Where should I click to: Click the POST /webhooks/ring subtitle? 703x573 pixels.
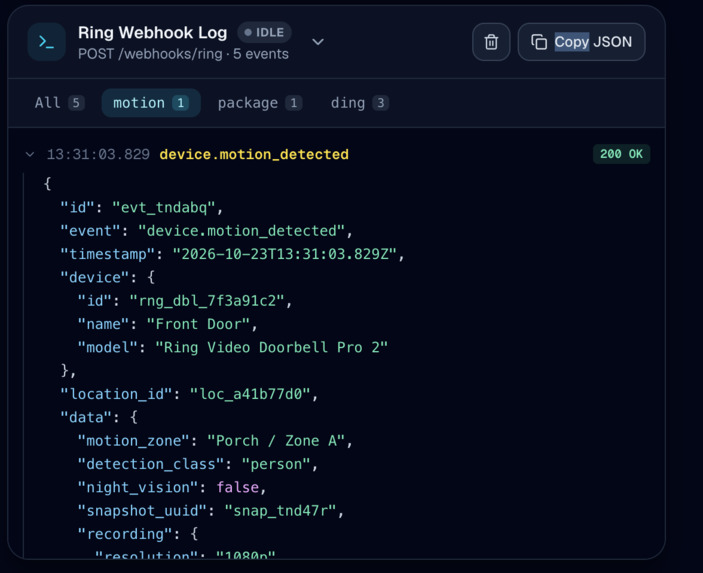(x=183, y=54)
